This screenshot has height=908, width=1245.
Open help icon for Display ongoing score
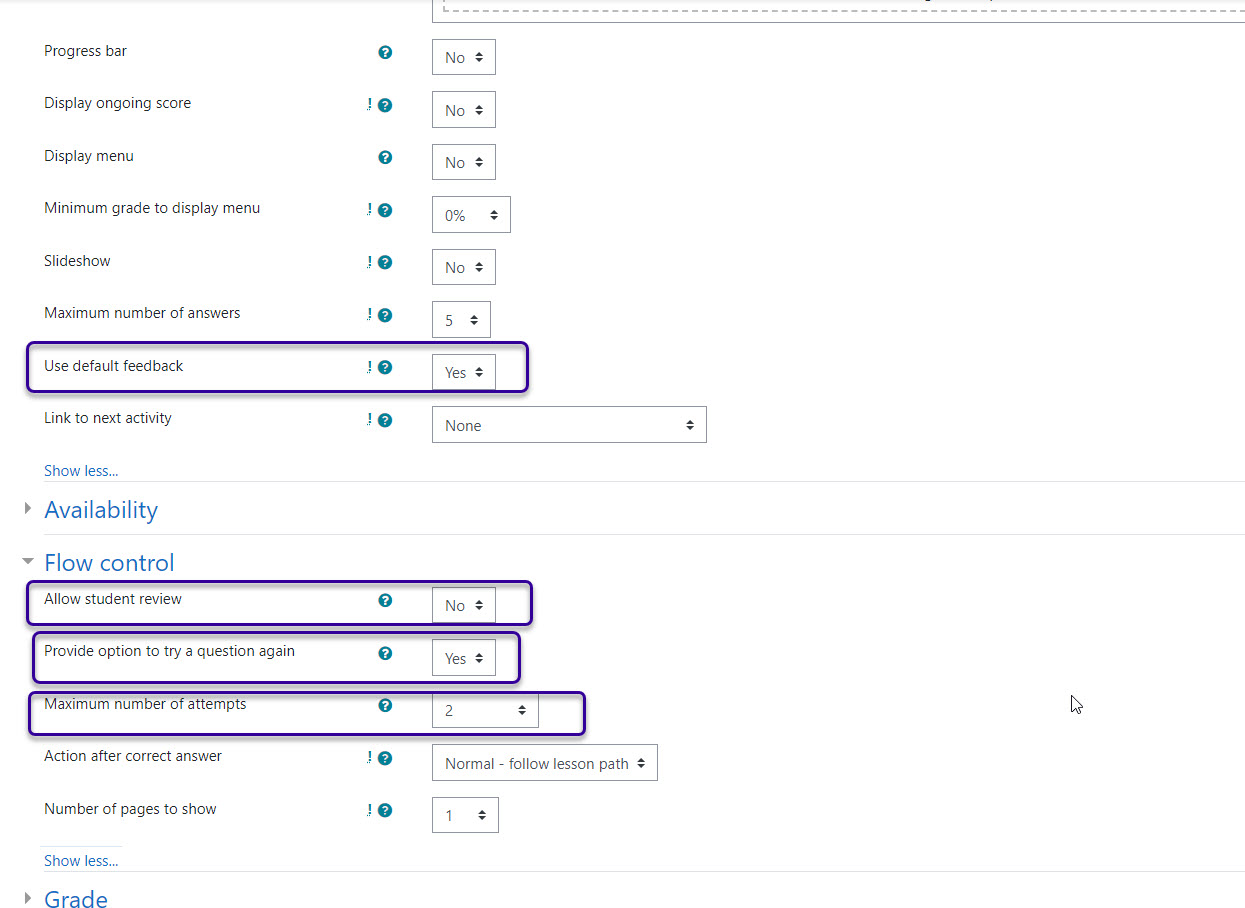(x=385, y=105)
